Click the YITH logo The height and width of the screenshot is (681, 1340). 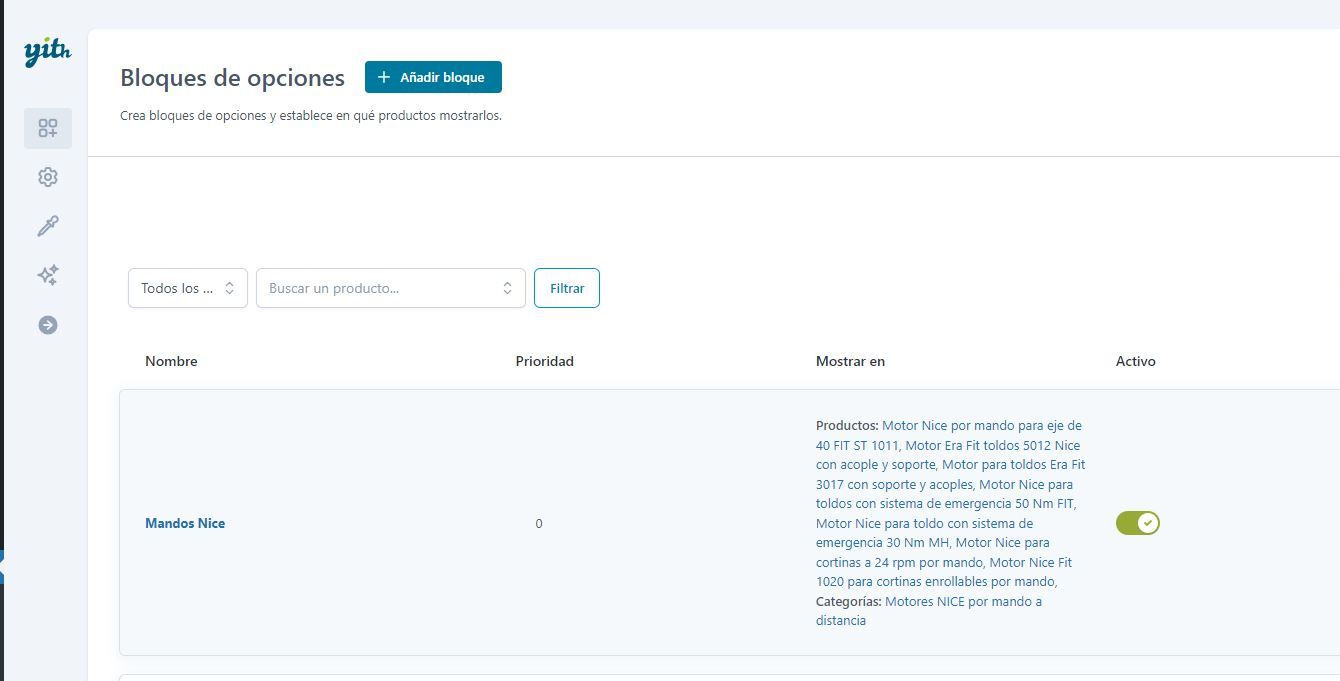(x=47, y=52)
